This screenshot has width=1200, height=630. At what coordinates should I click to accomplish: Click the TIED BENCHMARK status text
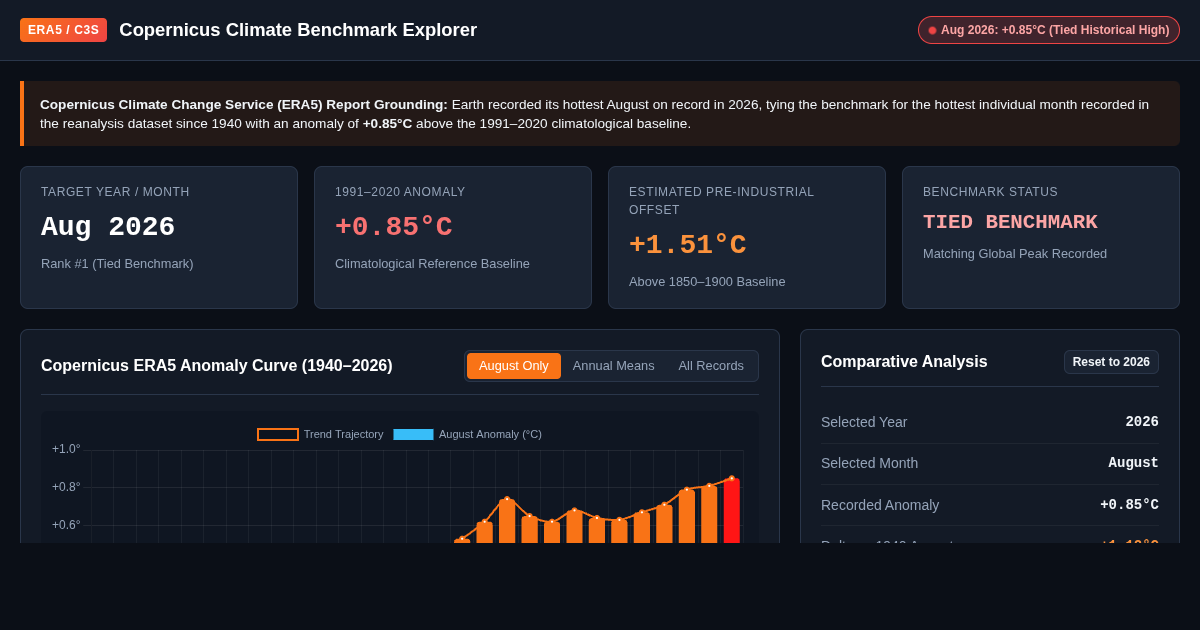[1010, 222]
